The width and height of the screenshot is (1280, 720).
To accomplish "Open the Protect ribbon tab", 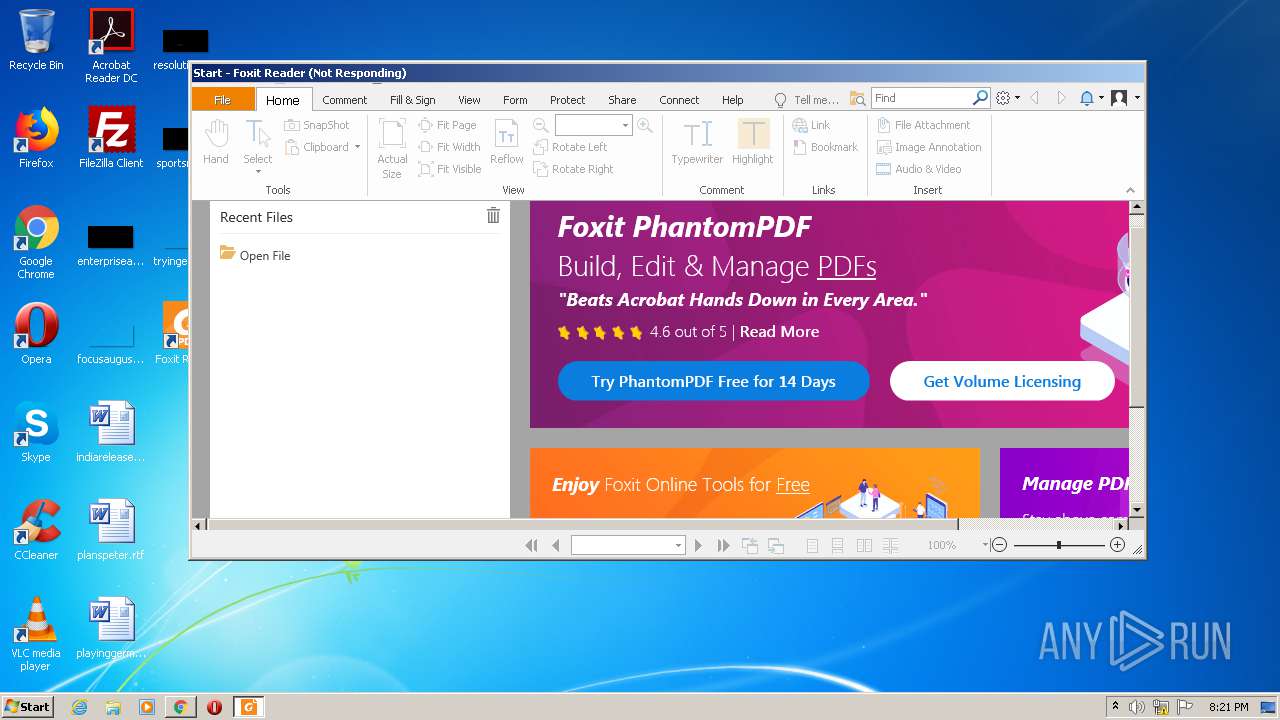I will (567, 100).
